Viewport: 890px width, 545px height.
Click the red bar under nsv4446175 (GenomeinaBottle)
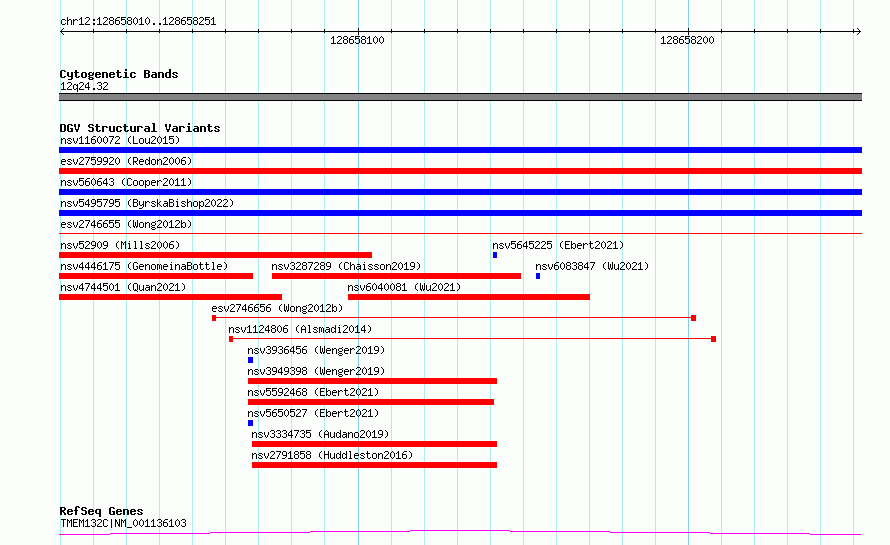coord(156,276)
